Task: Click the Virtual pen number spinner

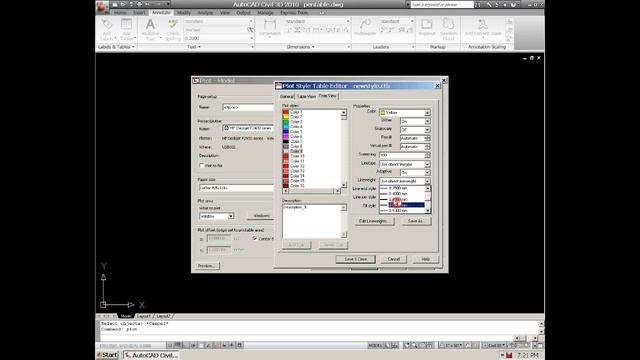Action: [427, 147]
